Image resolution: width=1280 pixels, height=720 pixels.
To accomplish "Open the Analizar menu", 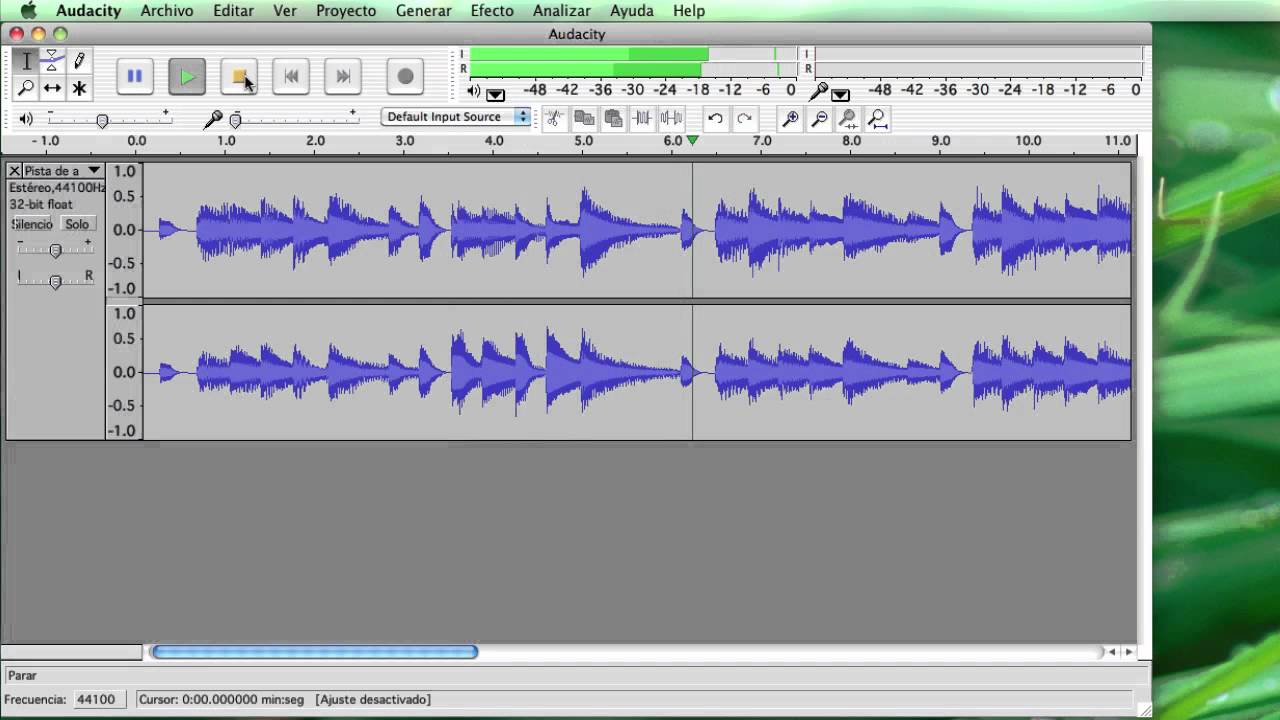I will click(562, 11).
